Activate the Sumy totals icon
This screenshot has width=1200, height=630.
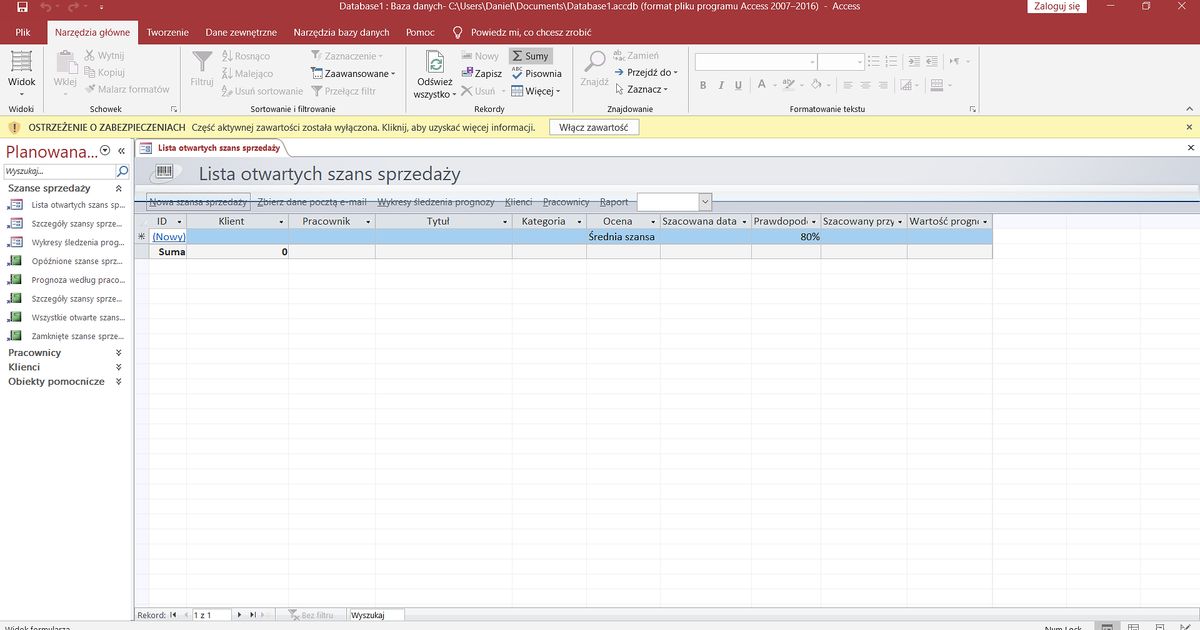tap(530, 55)
